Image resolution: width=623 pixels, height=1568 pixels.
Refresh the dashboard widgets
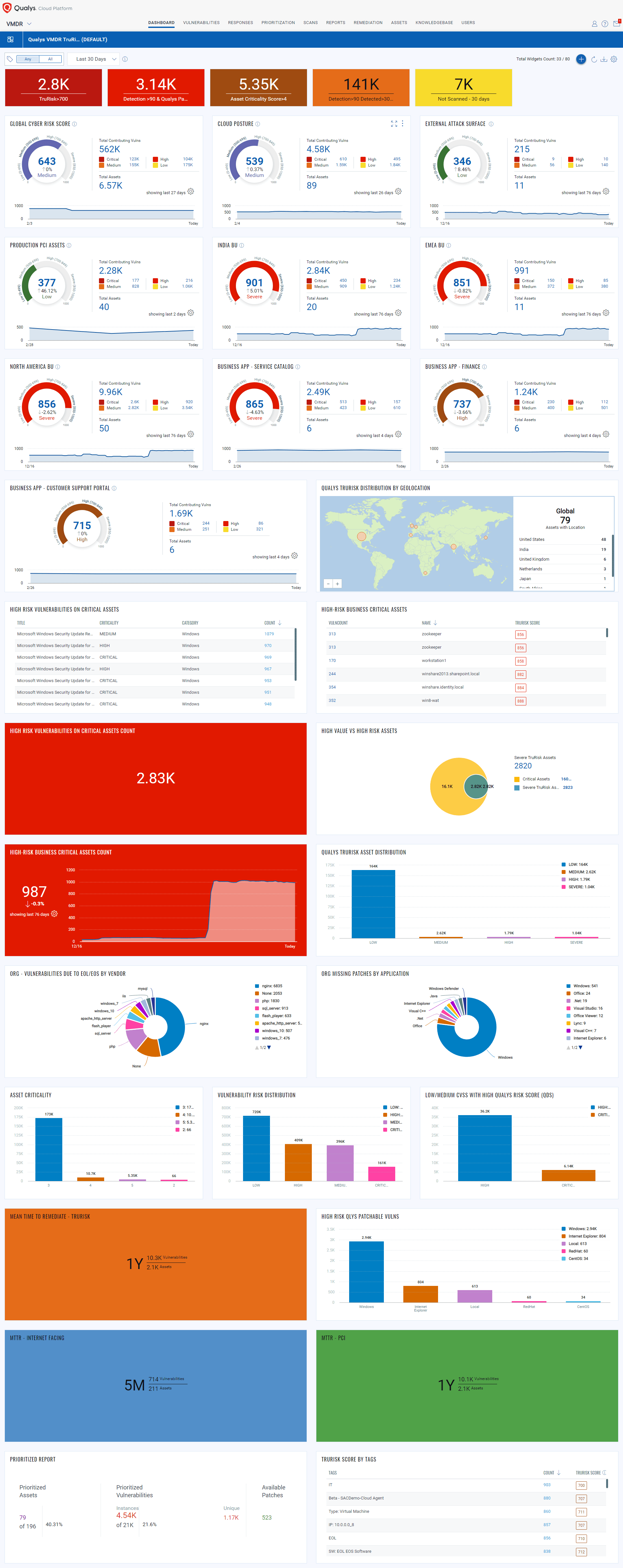point(594,59)
